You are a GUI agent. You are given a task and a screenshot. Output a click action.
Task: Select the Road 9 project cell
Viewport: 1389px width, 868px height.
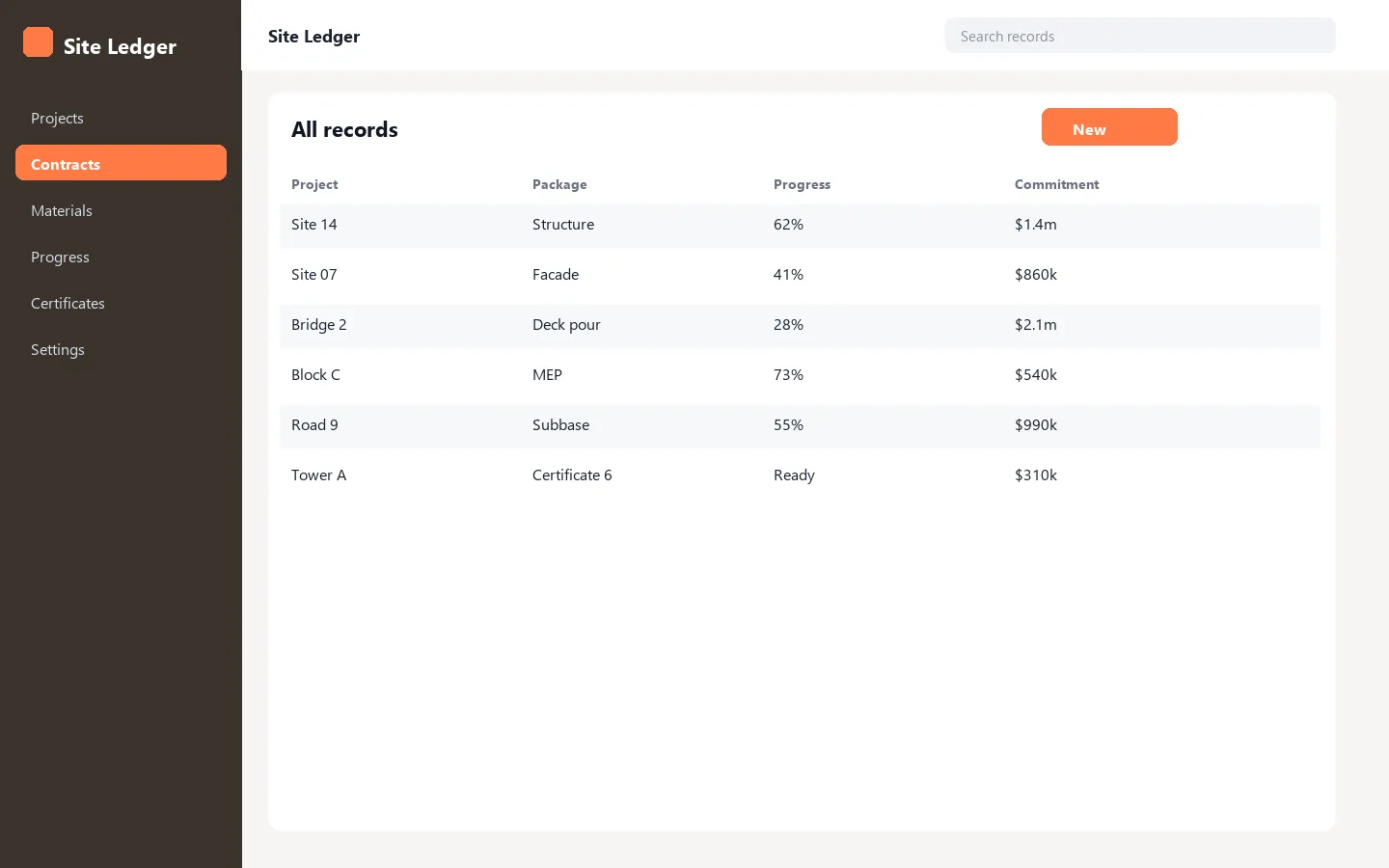click(314, 424)
